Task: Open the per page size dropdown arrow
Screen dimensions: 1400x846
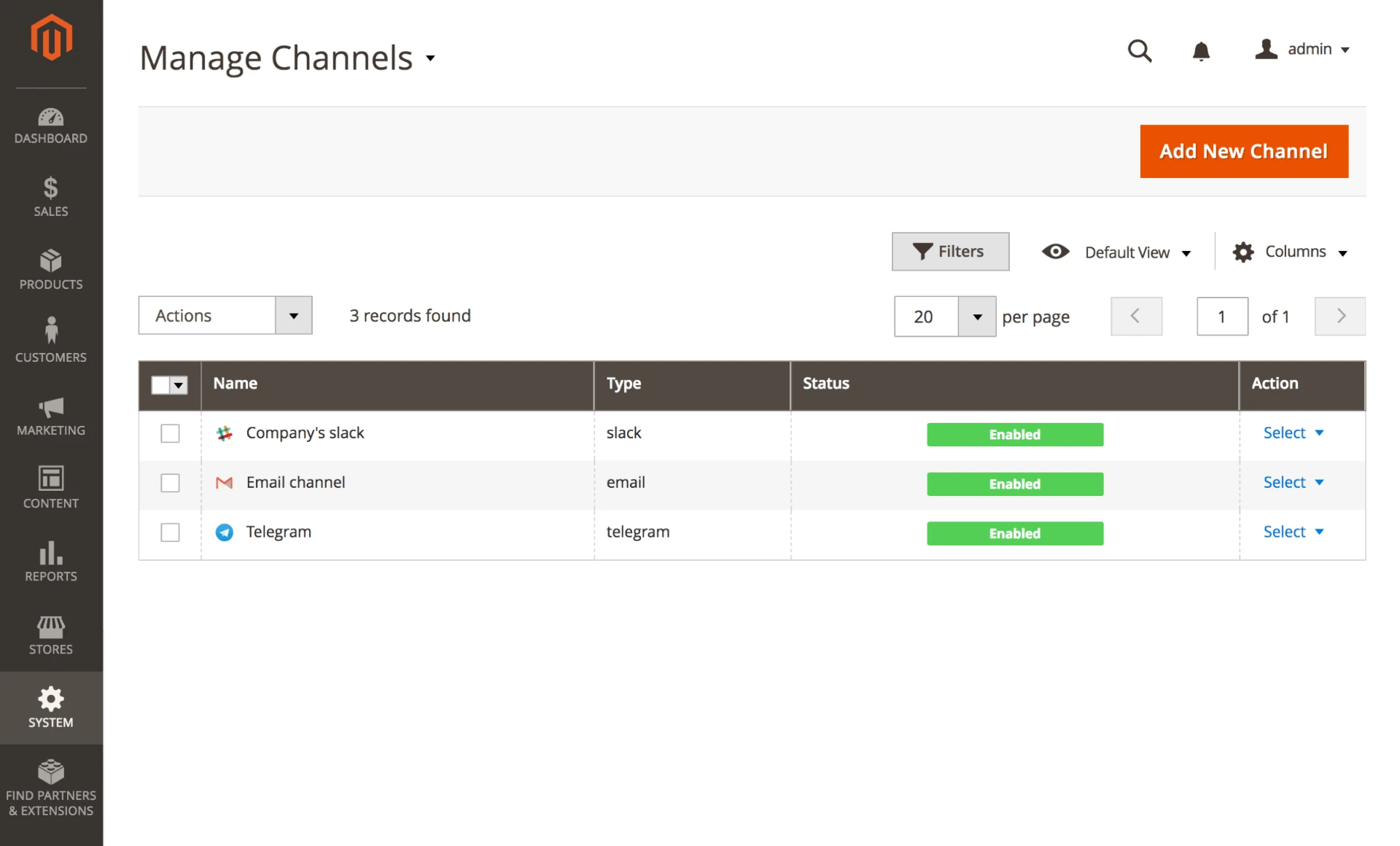Action: [976, 317]
